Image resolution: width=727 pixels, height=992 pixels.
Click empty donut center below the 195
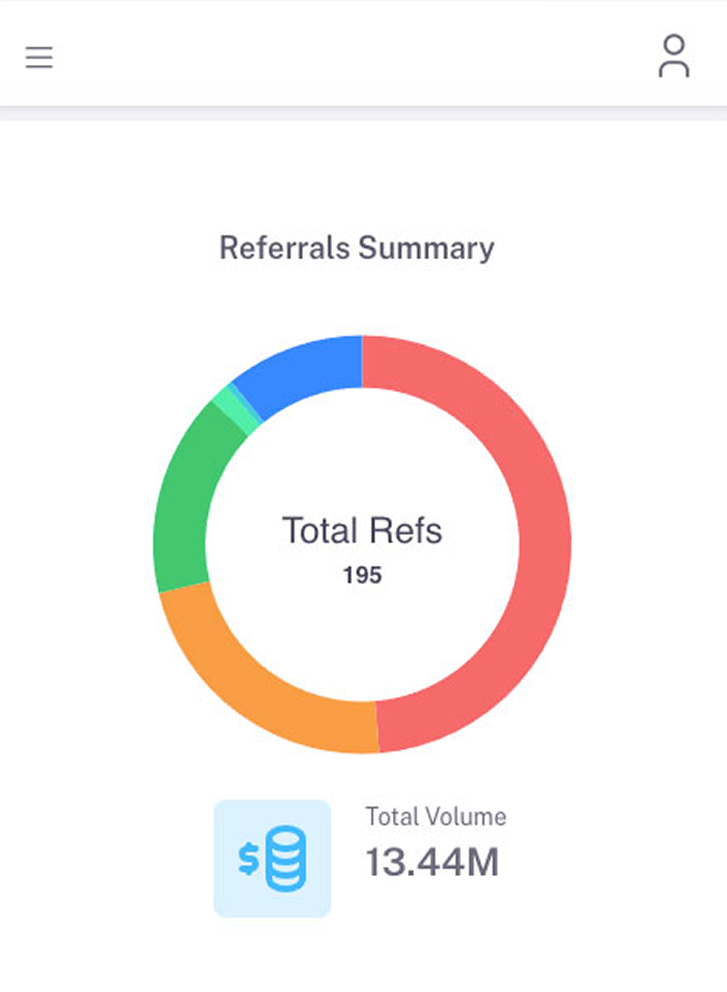(362, 640)
